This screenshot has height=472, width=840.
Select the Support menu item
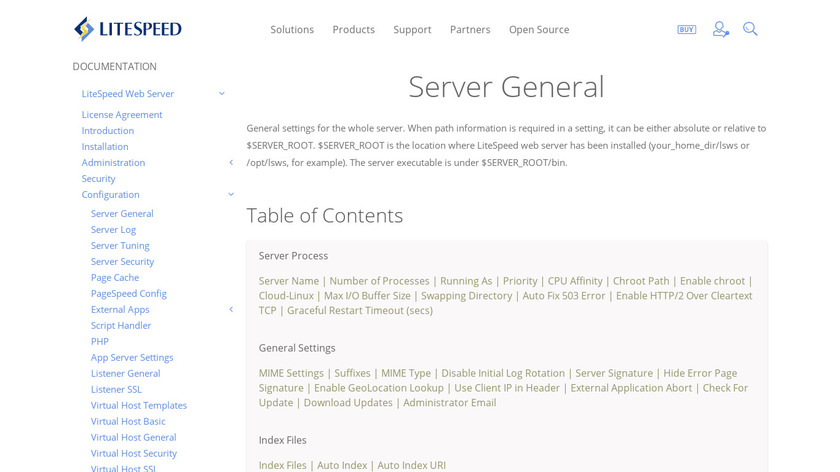412,30
